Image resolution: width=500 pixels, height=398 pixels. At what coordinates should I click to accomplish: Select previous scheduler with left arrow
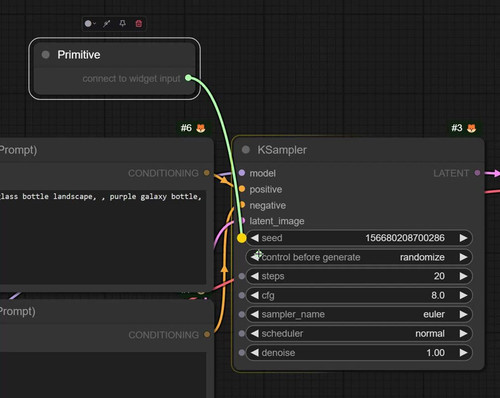[x=254, y=333]
